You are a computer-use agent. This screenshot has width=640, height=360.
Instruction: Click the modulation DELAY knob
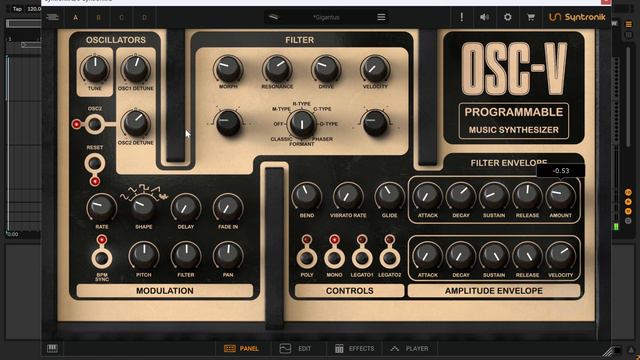(186, 208)
